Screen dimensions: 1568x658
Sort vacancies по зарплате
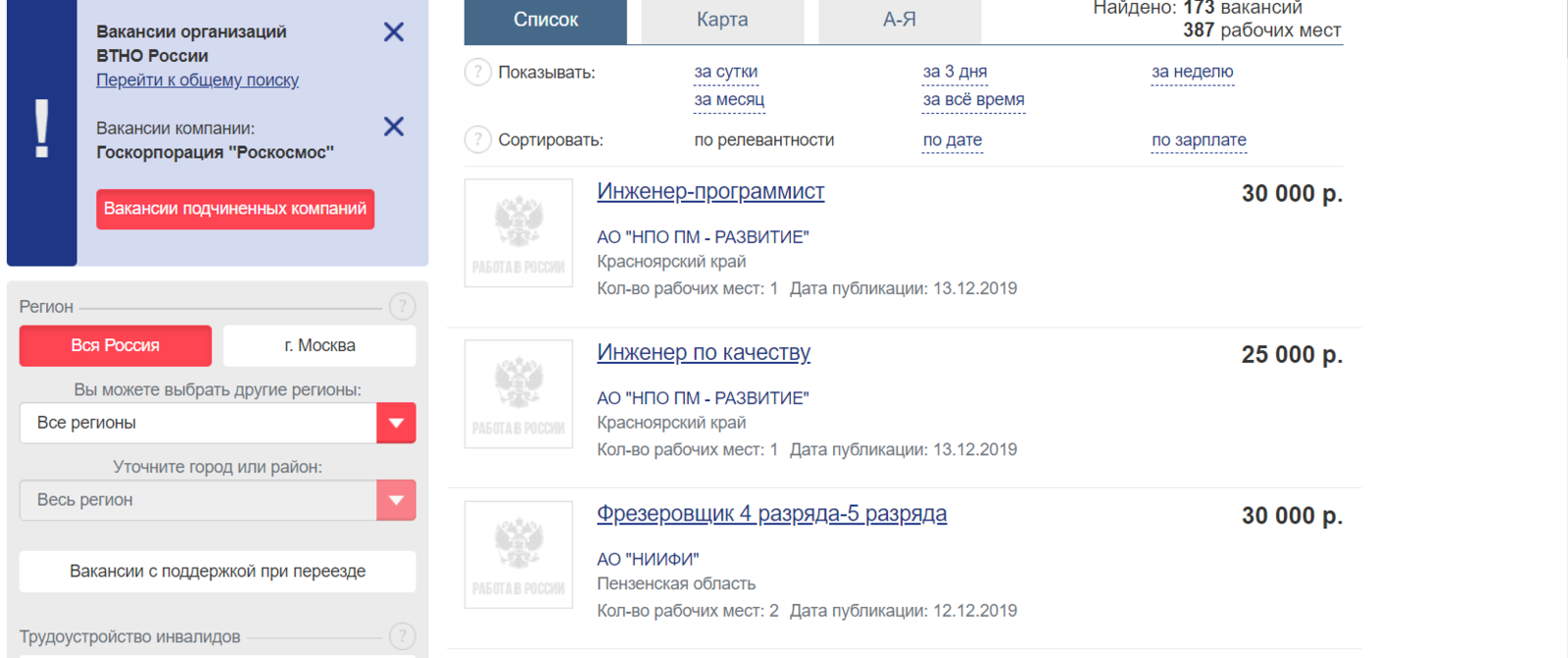click(x=1199, y=140)
